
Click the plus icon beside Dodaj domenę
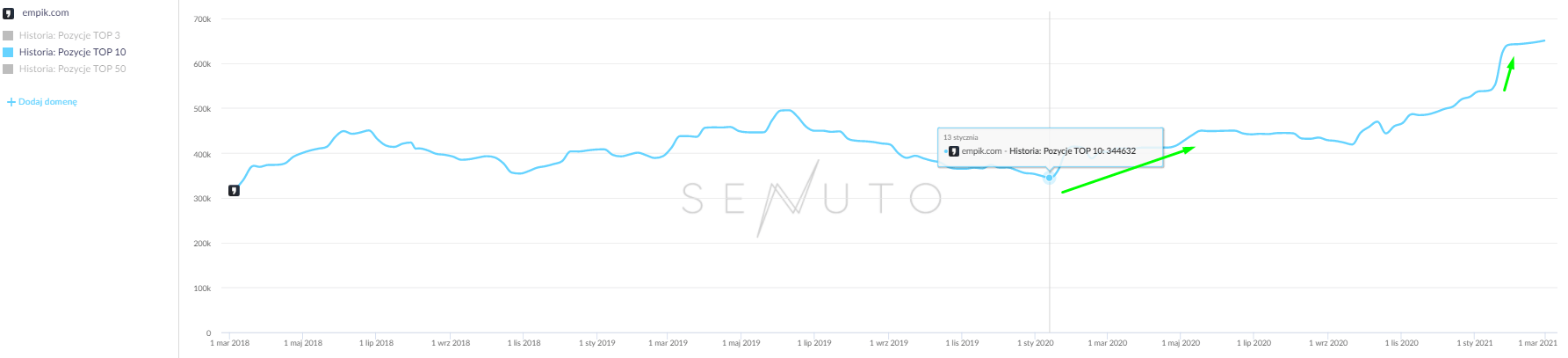click(x=11, y=102)
